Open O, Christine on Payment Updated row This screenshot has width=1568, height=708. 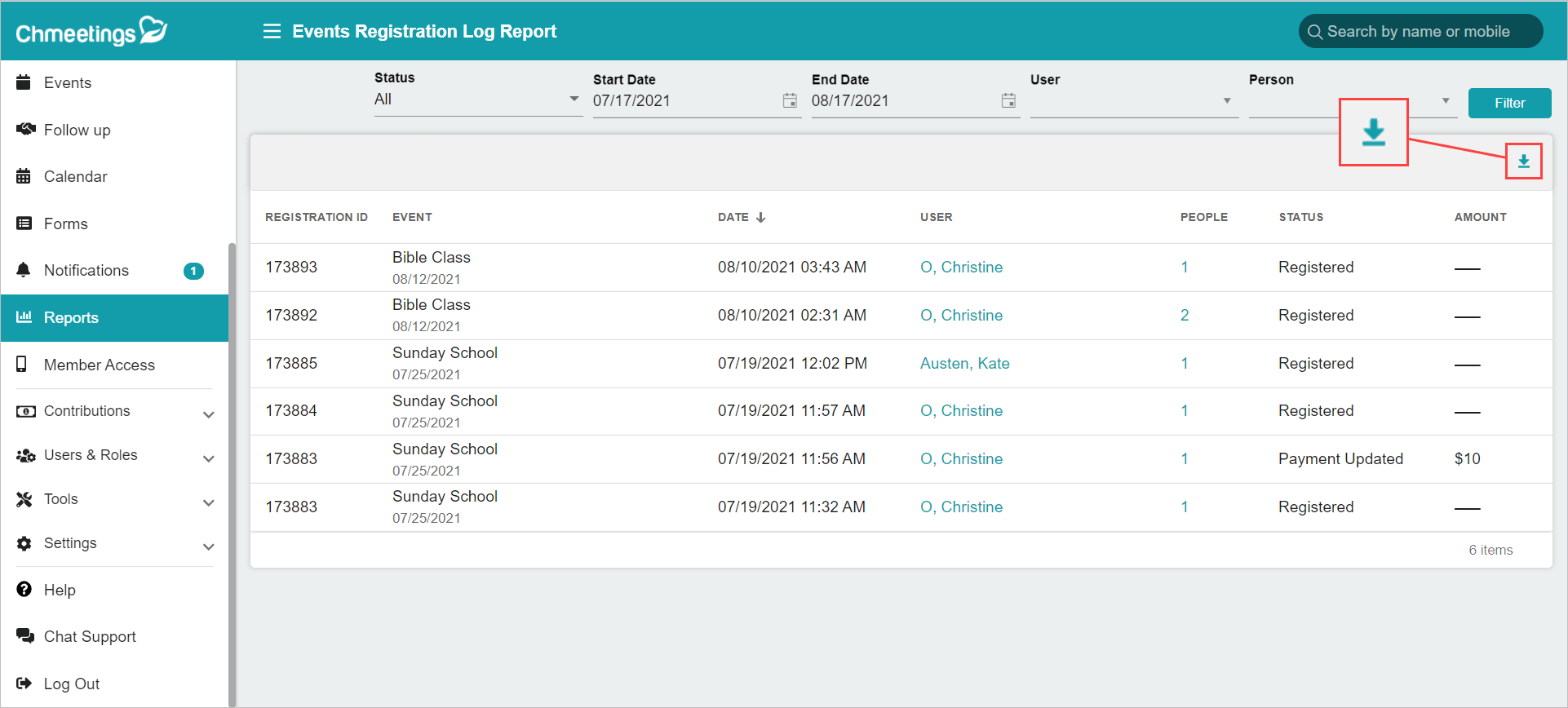point(961,458)
